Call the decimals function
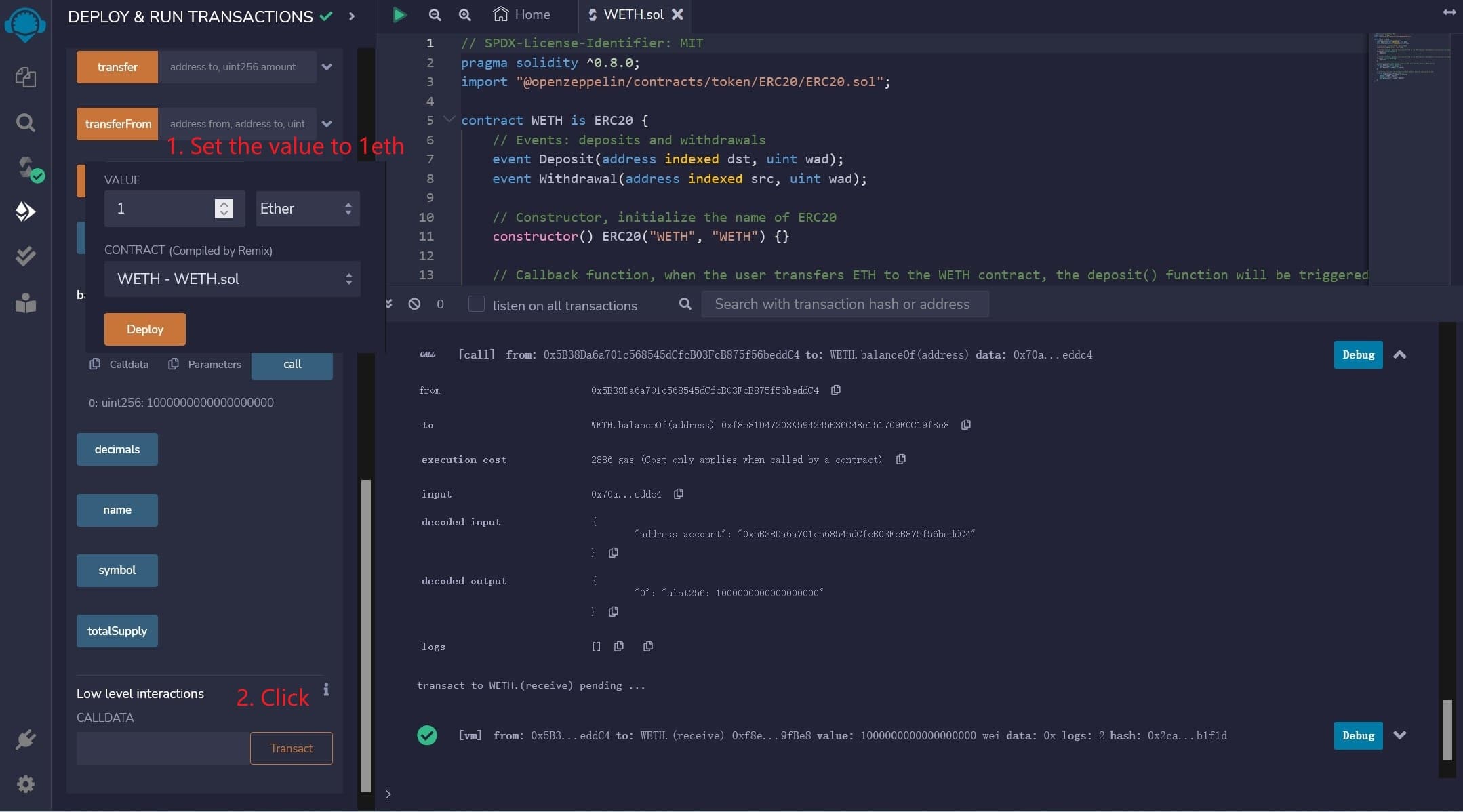The image size is (1463, 812). (117, 449)
